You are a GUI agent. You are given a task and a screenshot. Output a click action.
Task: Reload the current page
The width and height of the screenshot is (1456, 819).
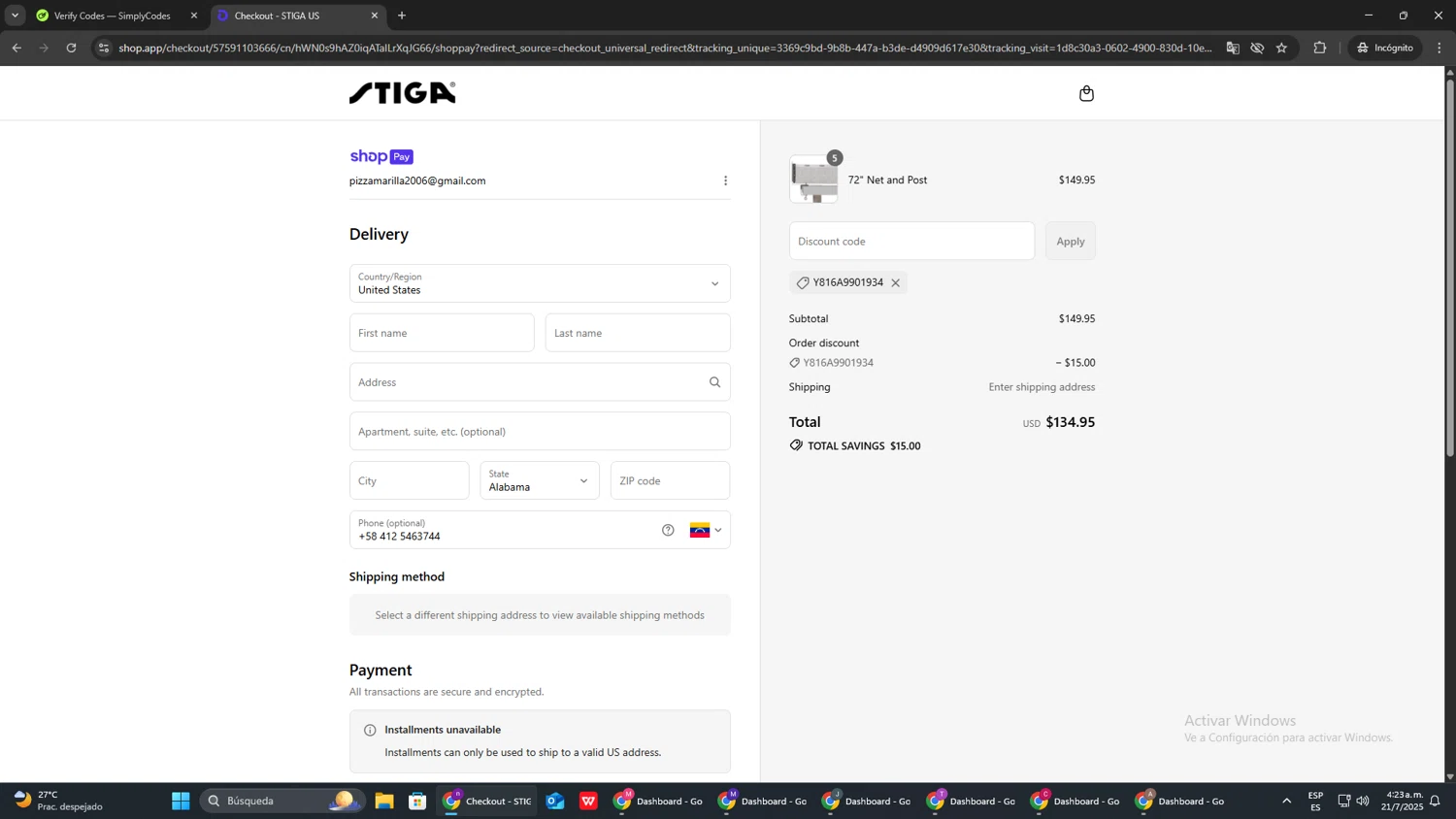point(71,48)
